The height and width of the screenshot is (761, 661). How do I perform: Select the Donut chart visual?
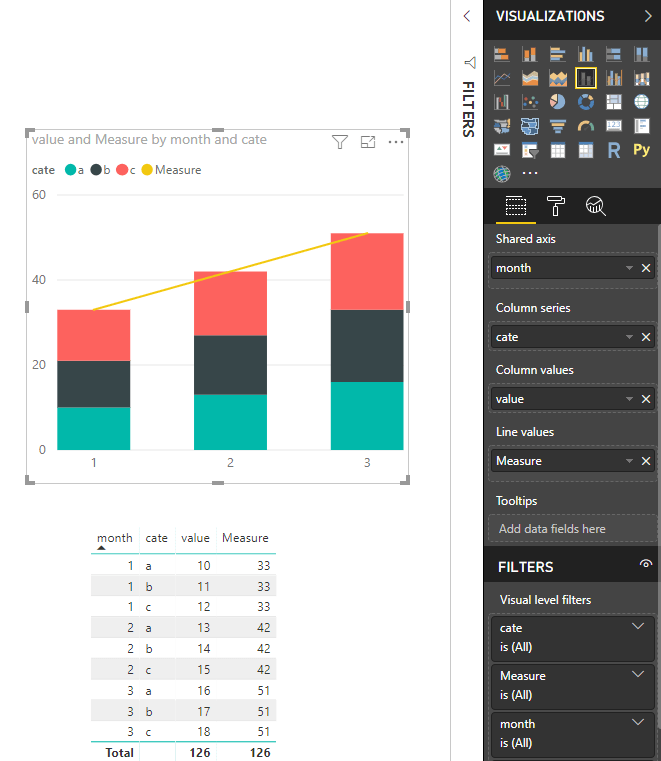click(585, 102)
